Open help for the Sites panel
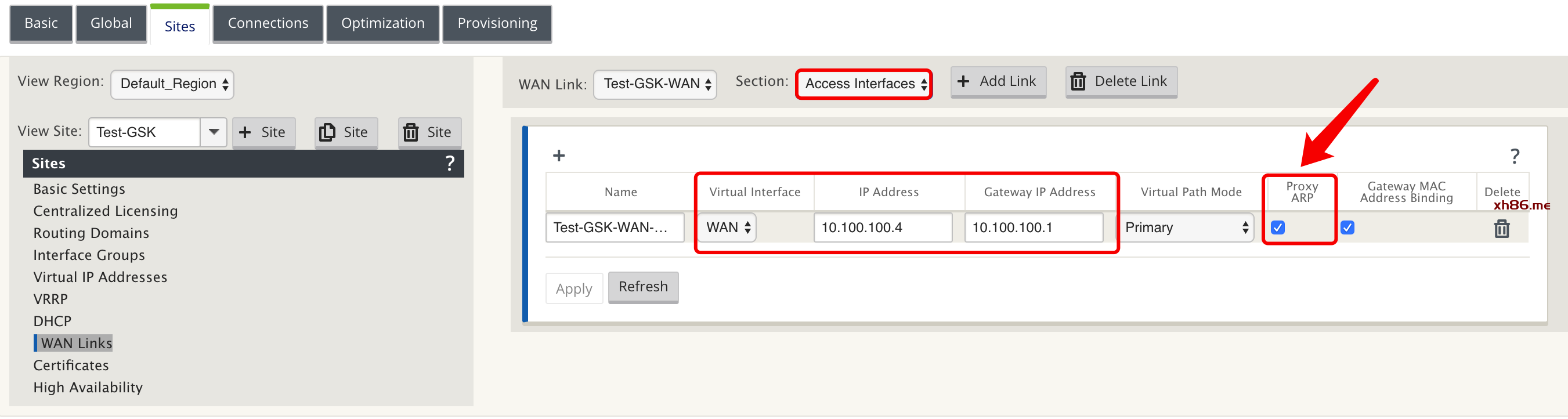The image size is (1568, 419). (450, 163)
